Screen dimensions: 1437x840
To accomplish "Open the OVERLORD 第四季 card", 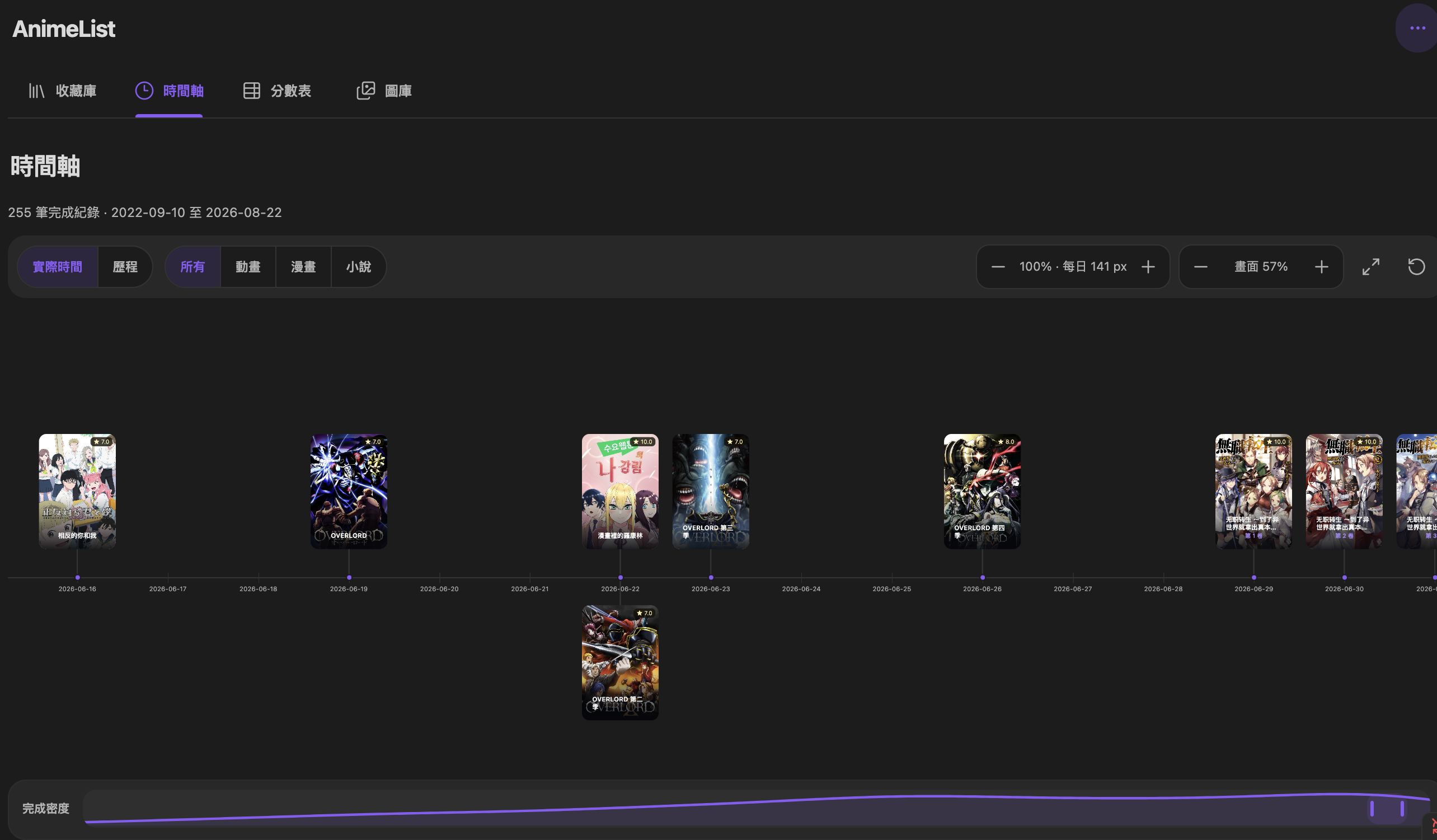I will pyautogui.click(x=982, y=491).
